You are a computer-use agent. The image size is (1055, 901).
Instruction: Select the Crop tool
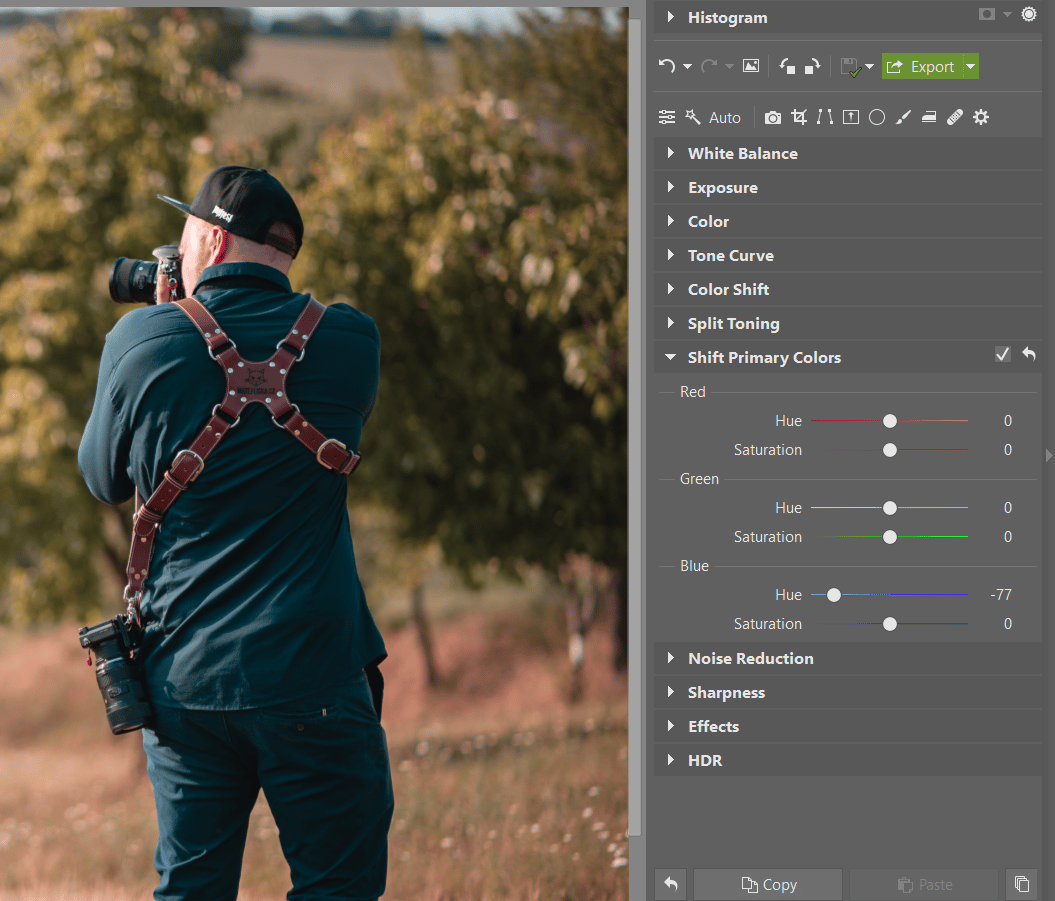(799, 117)
